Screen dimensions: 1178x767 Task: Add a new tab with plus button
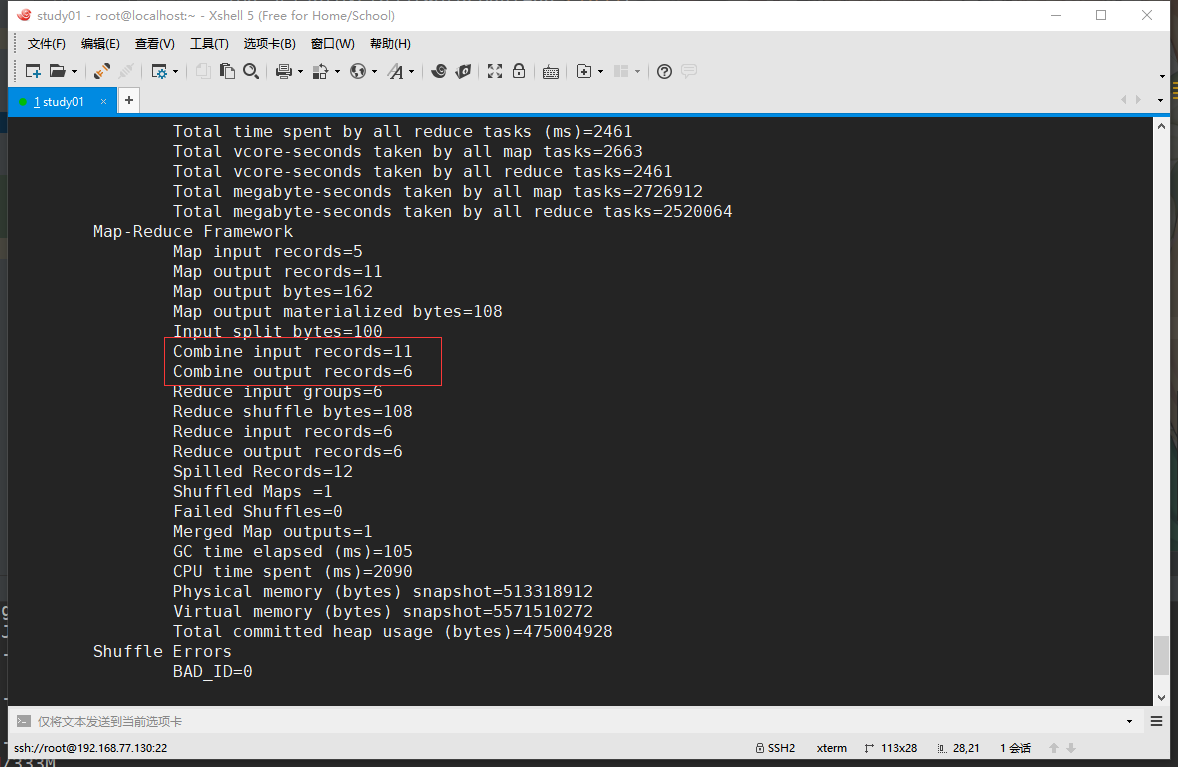tap(129, 100)
